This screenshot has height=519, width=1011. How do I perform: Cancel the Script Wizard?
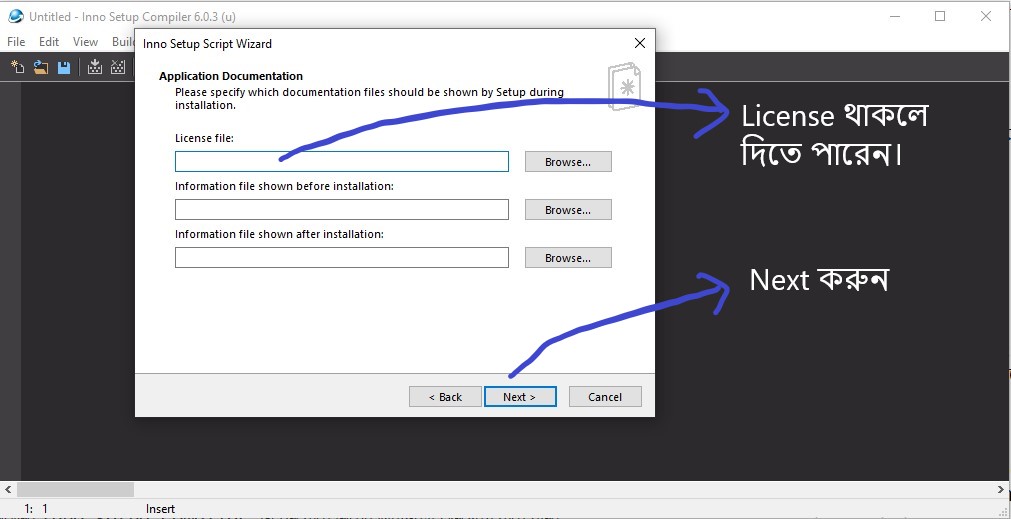[x=604, y=397]
